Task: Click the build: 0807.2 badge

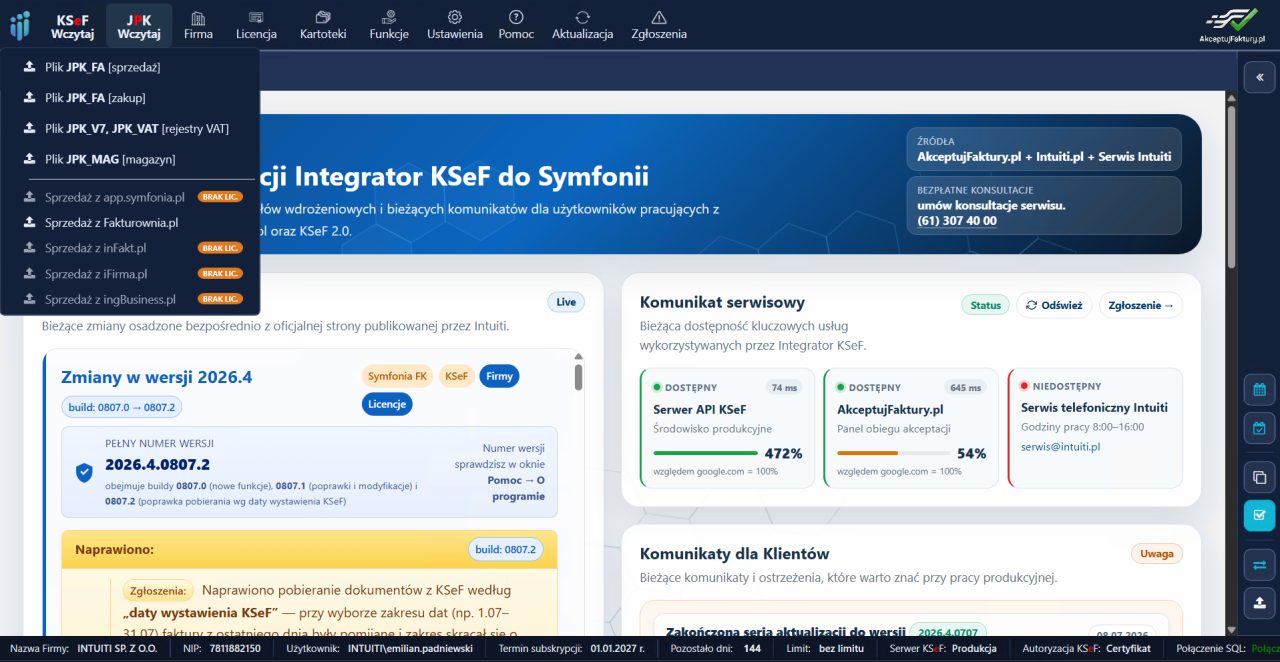Action: 506,550
